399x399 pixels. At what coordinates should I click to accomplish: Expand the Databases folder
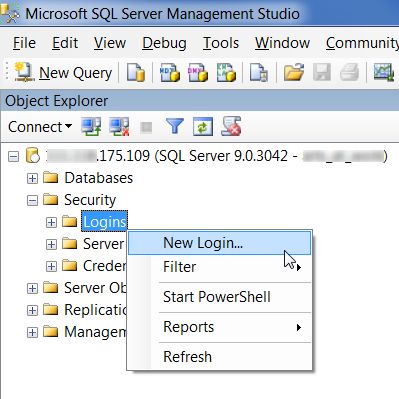32,178
